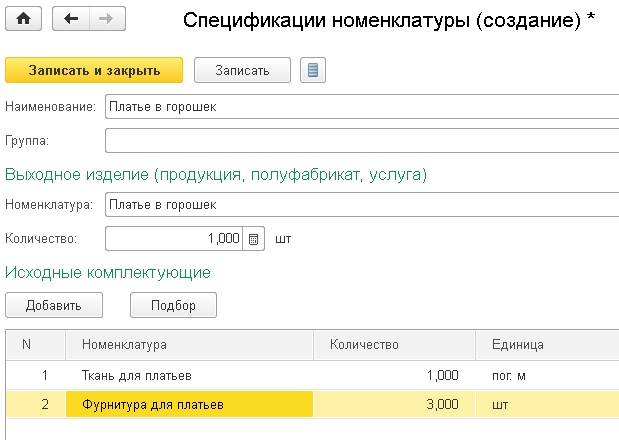
Task: Click Записать и закрыть button
Action: [94, 70]
